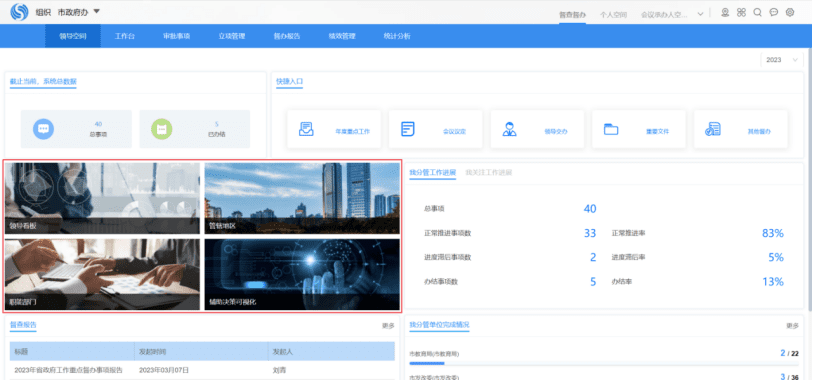
Task: Open the 管辖地区 skyline image tile
Action: [x=302, y=199]
